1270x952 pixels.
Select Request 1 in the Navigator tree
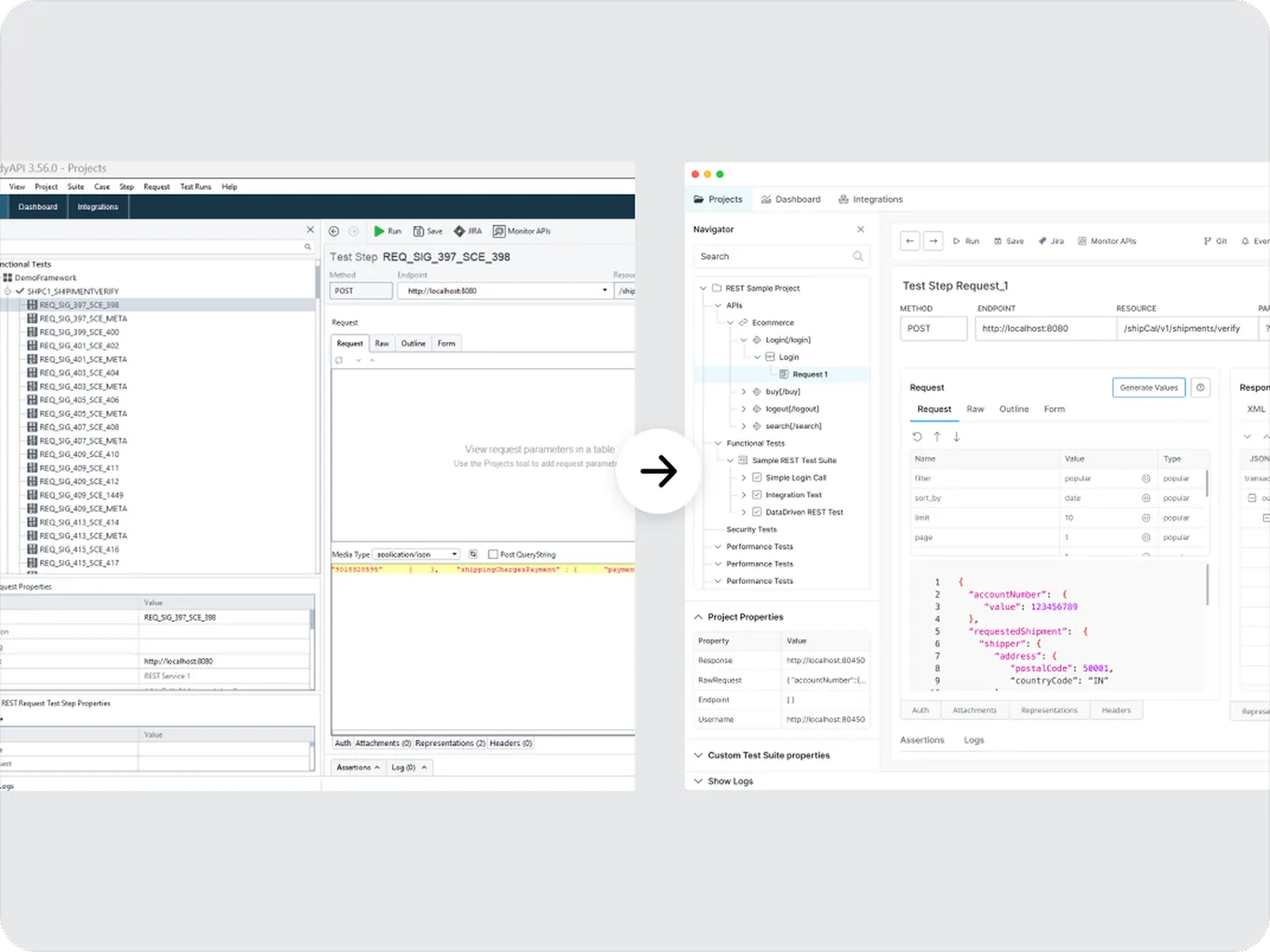809,374
